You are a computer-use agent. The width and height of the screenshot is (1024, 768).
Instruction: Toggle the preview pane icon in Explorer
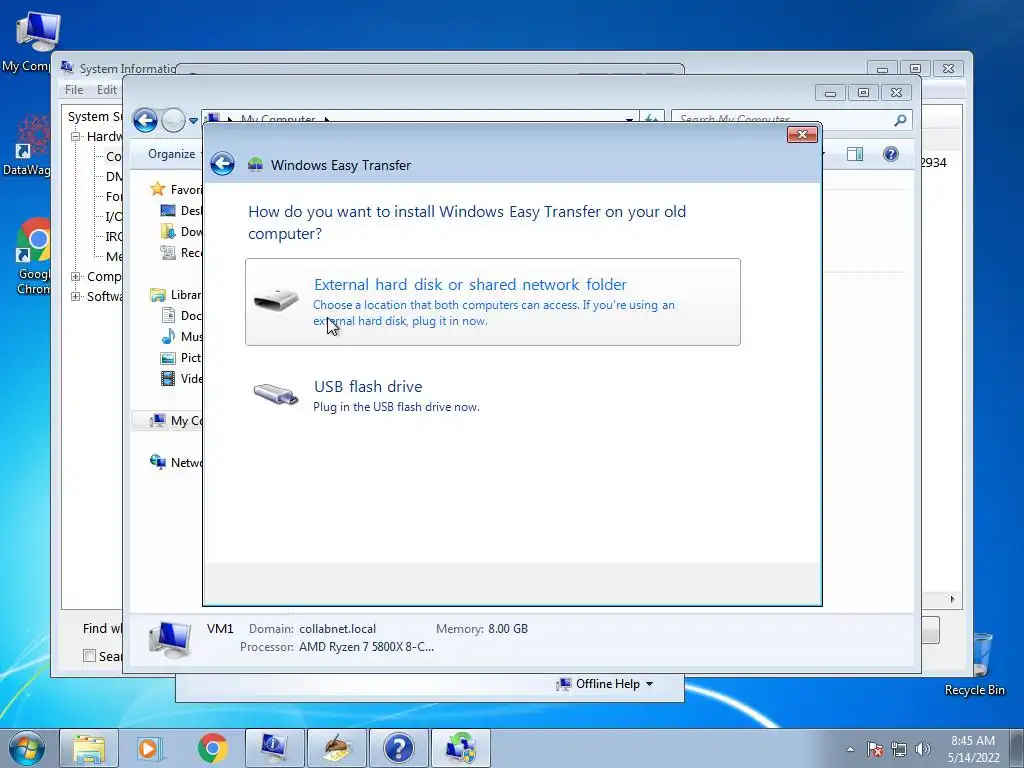[855, 154]
